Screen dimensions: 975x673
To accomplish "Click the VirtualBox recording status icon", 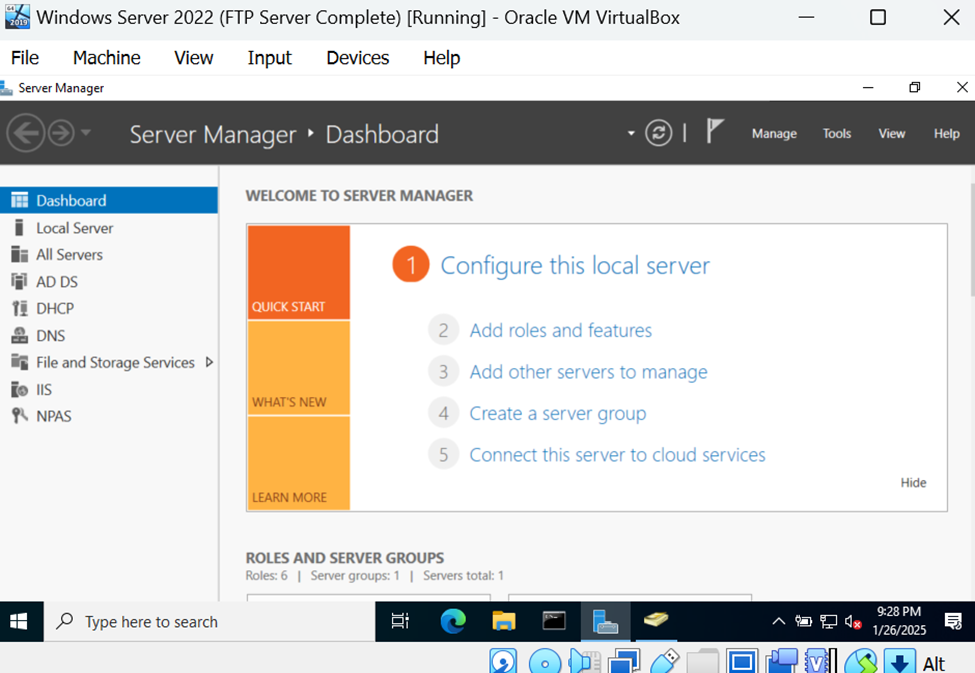I will click(782, 662).
